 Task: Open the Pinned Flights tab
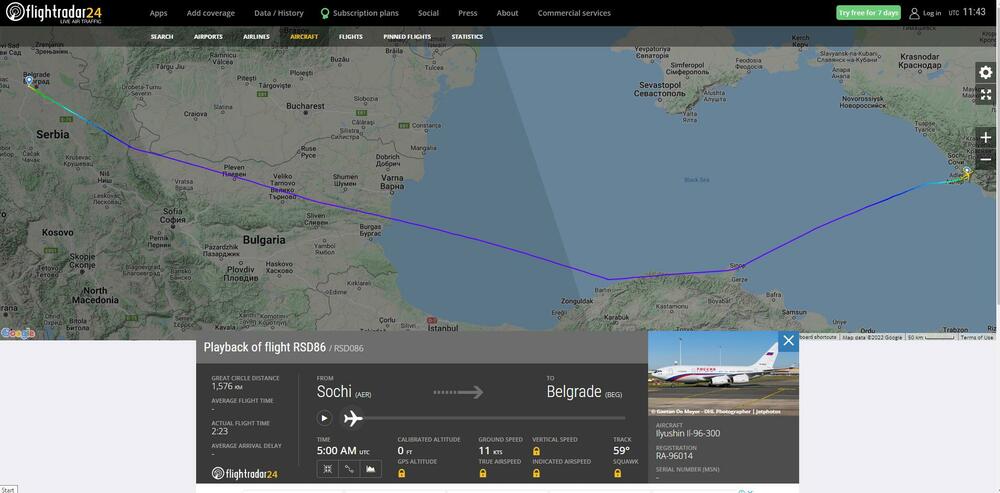click(407, 37)
